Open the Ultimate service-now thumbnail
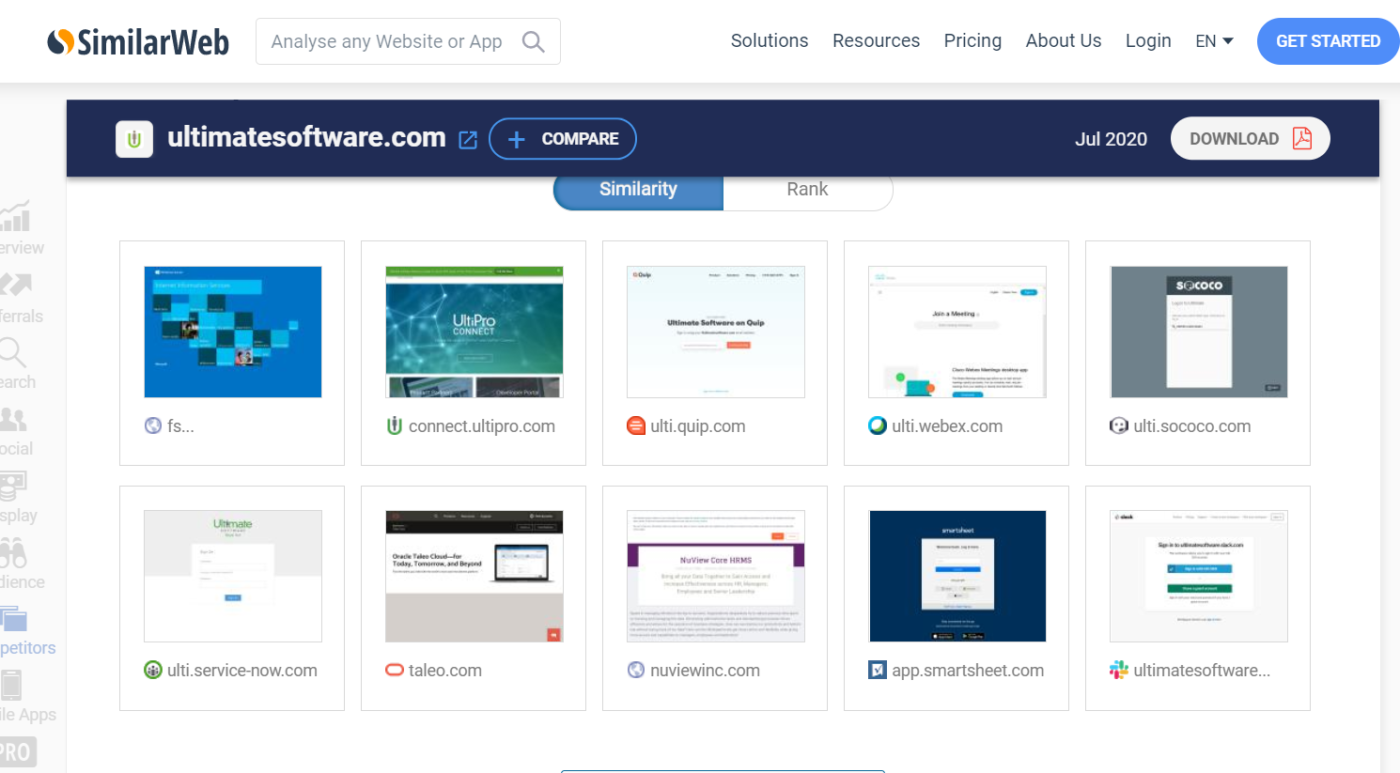Viewport: 1400px width, 773px height. [233, 576]
